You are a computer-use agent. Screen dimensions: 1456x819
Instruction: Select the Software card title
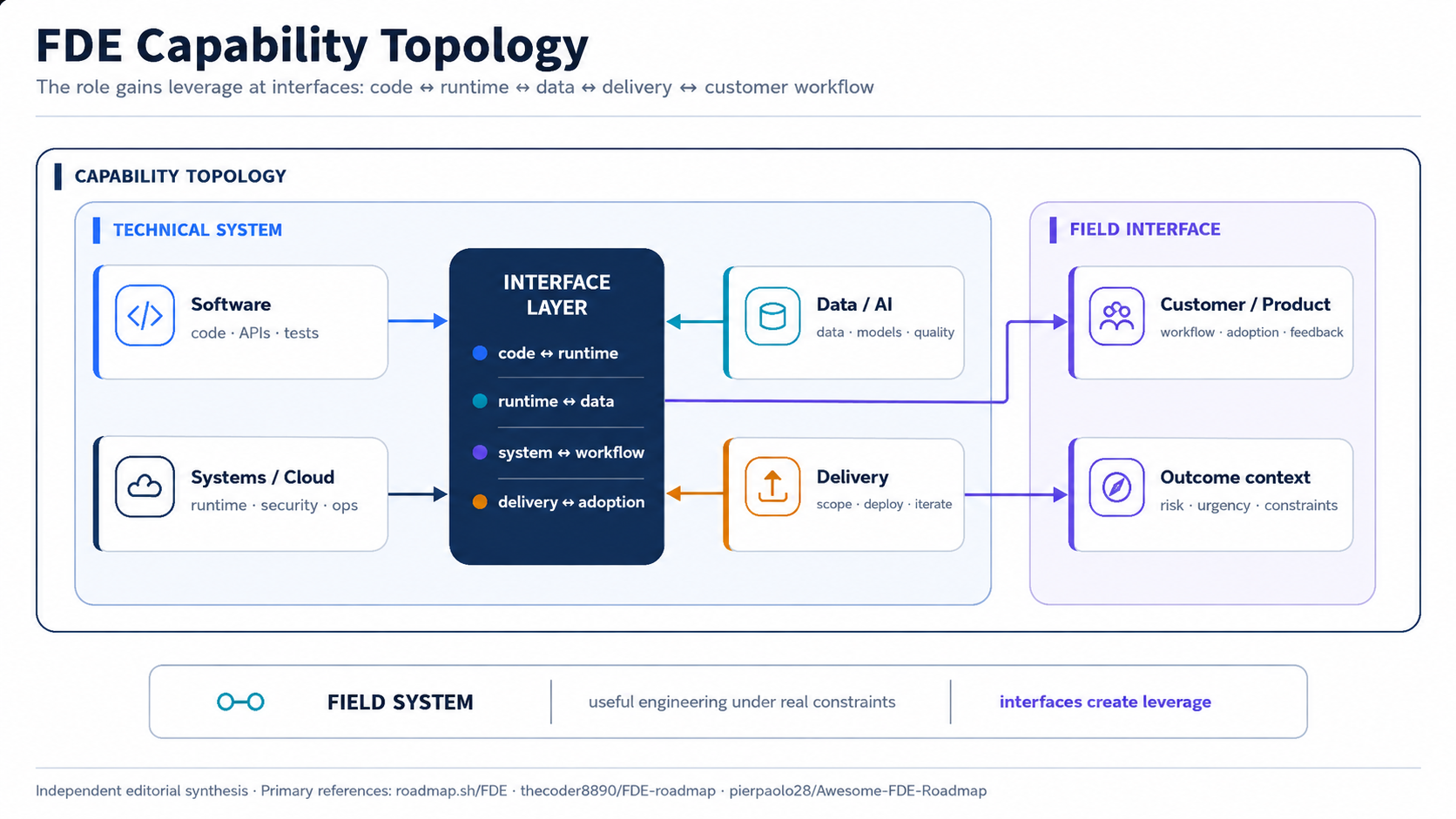231,305
